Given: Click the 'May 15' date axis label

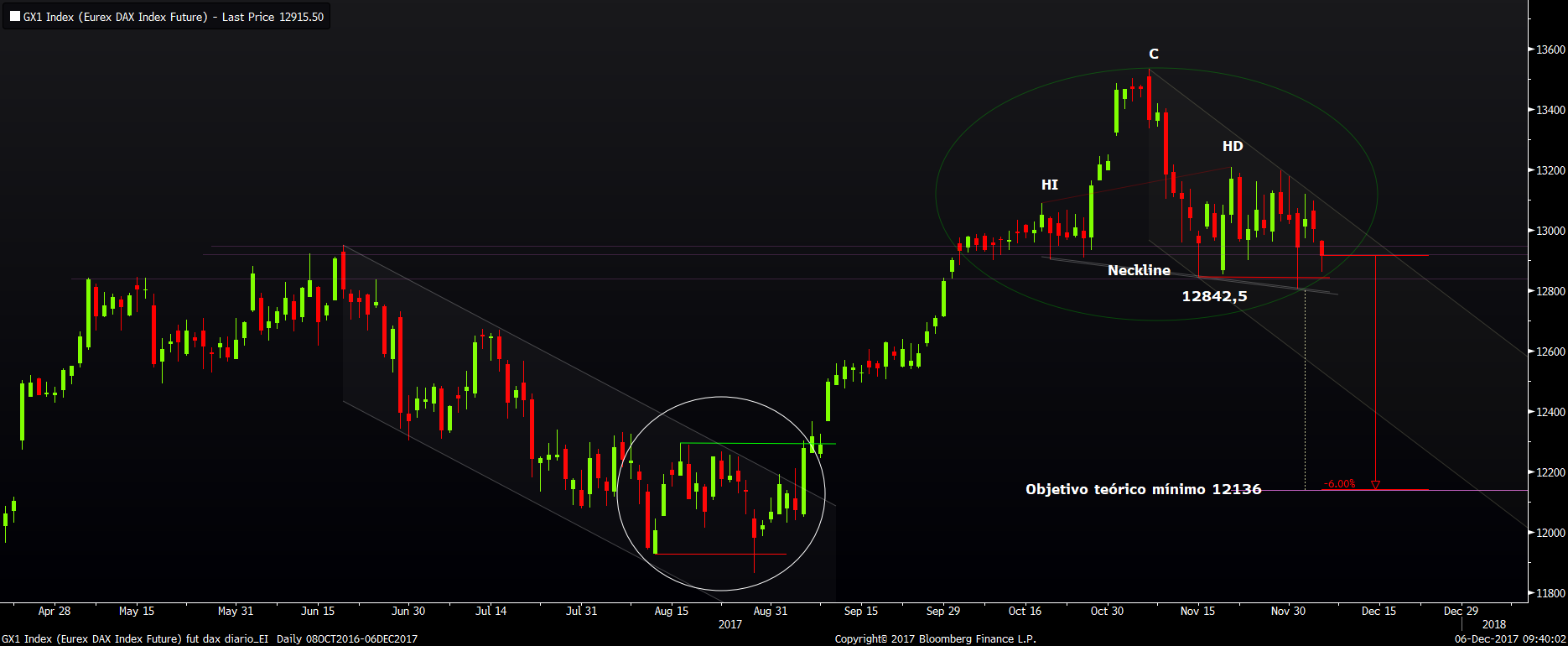Looking at the screenshot, I should tap(137, 611).
